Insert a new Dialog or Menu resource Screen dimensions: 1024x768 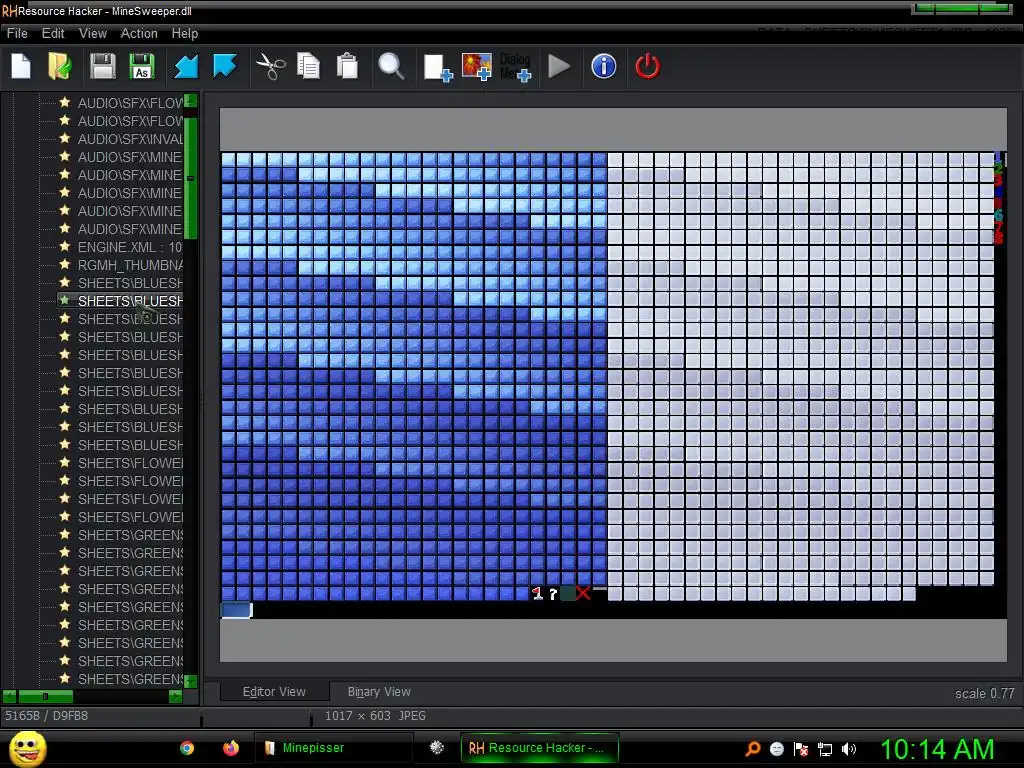pyautogui.click(x=516, y=67)
